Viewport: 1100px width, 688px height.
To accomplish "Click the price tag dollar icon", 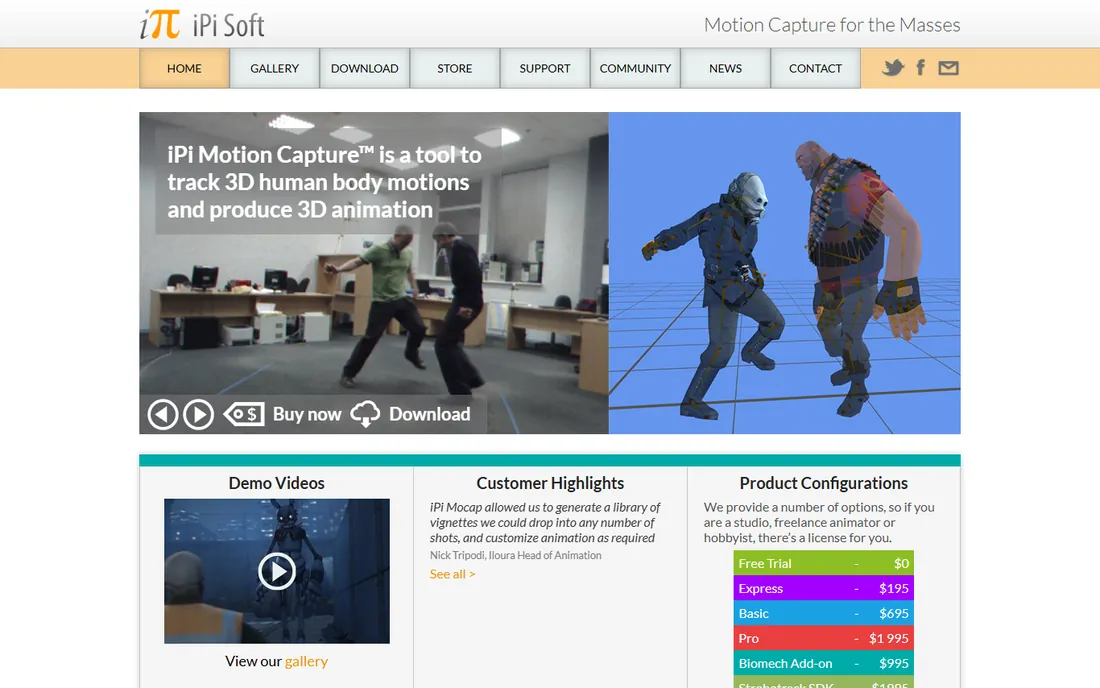I will (244, 414).
